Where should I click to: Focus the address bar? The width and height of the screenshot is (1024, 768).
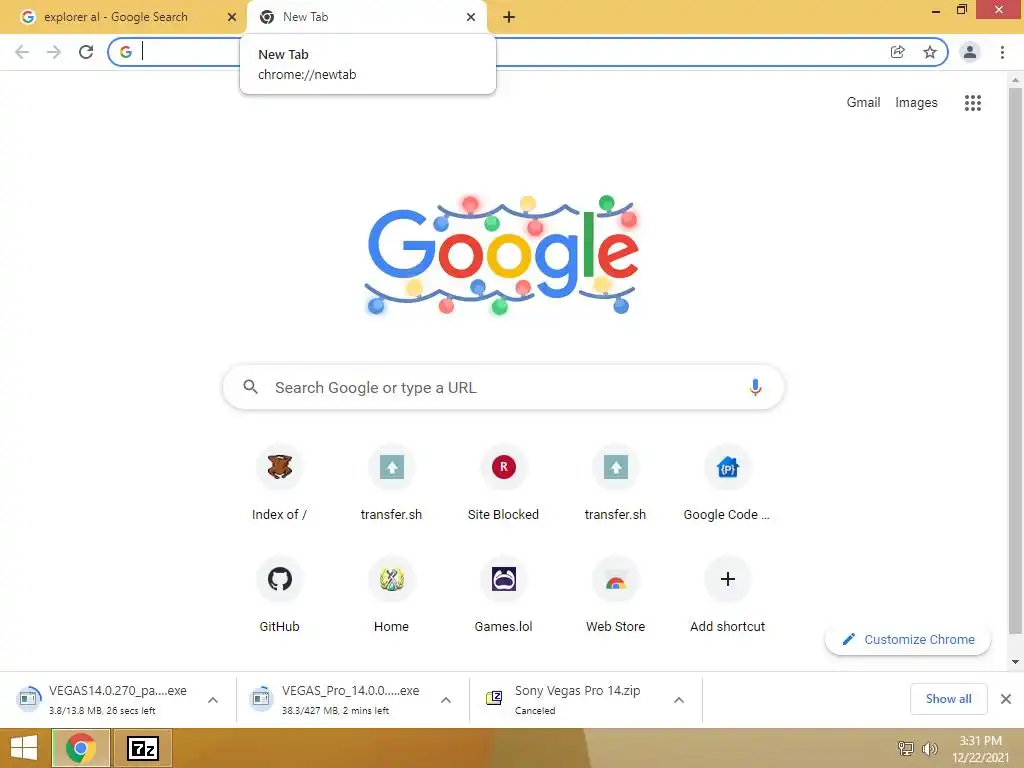(528, 52)
